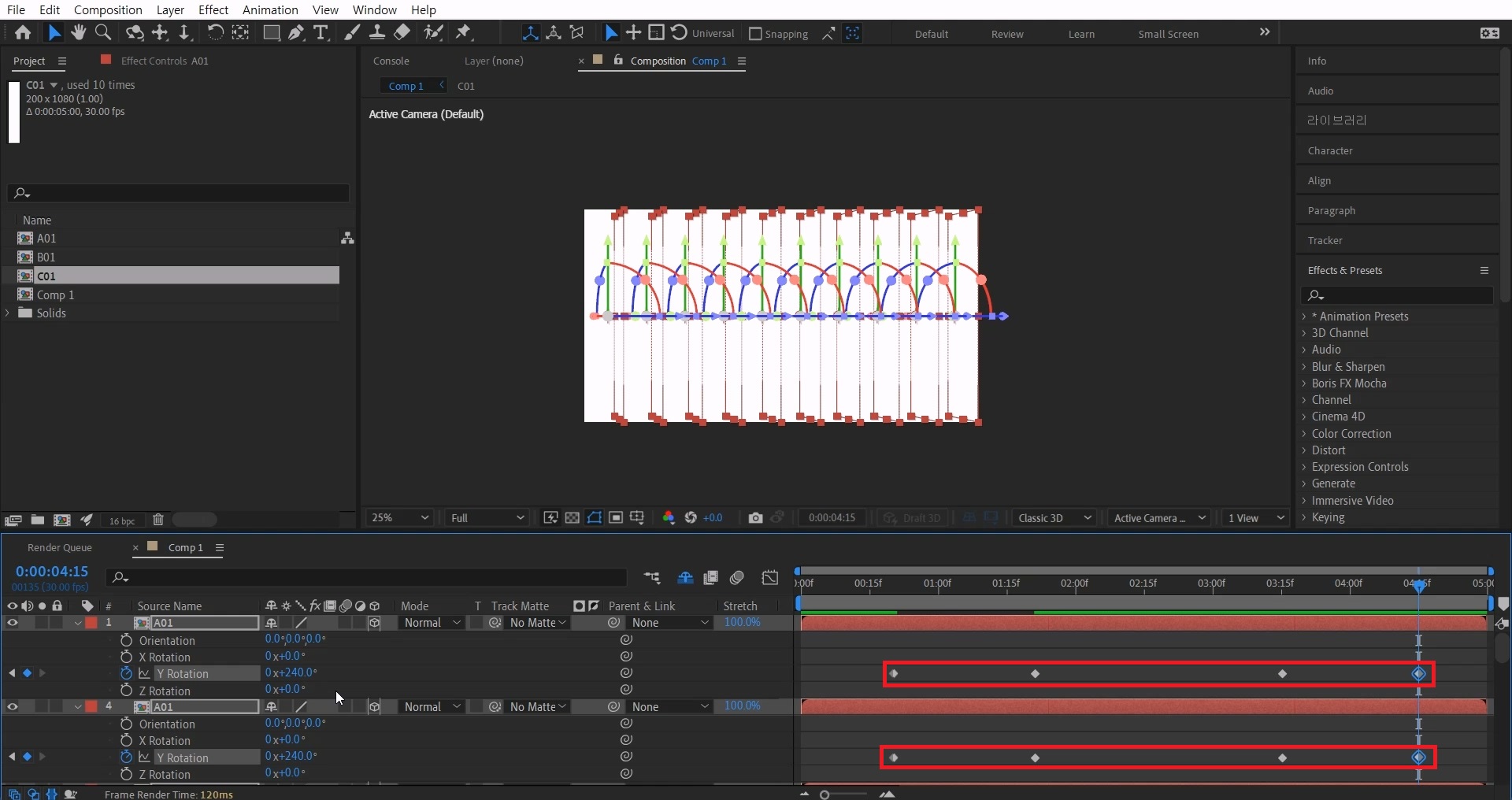Enable Motion Blur switch in timeline header
This screenshot has height=800, width=1512.
coord(737,578)
